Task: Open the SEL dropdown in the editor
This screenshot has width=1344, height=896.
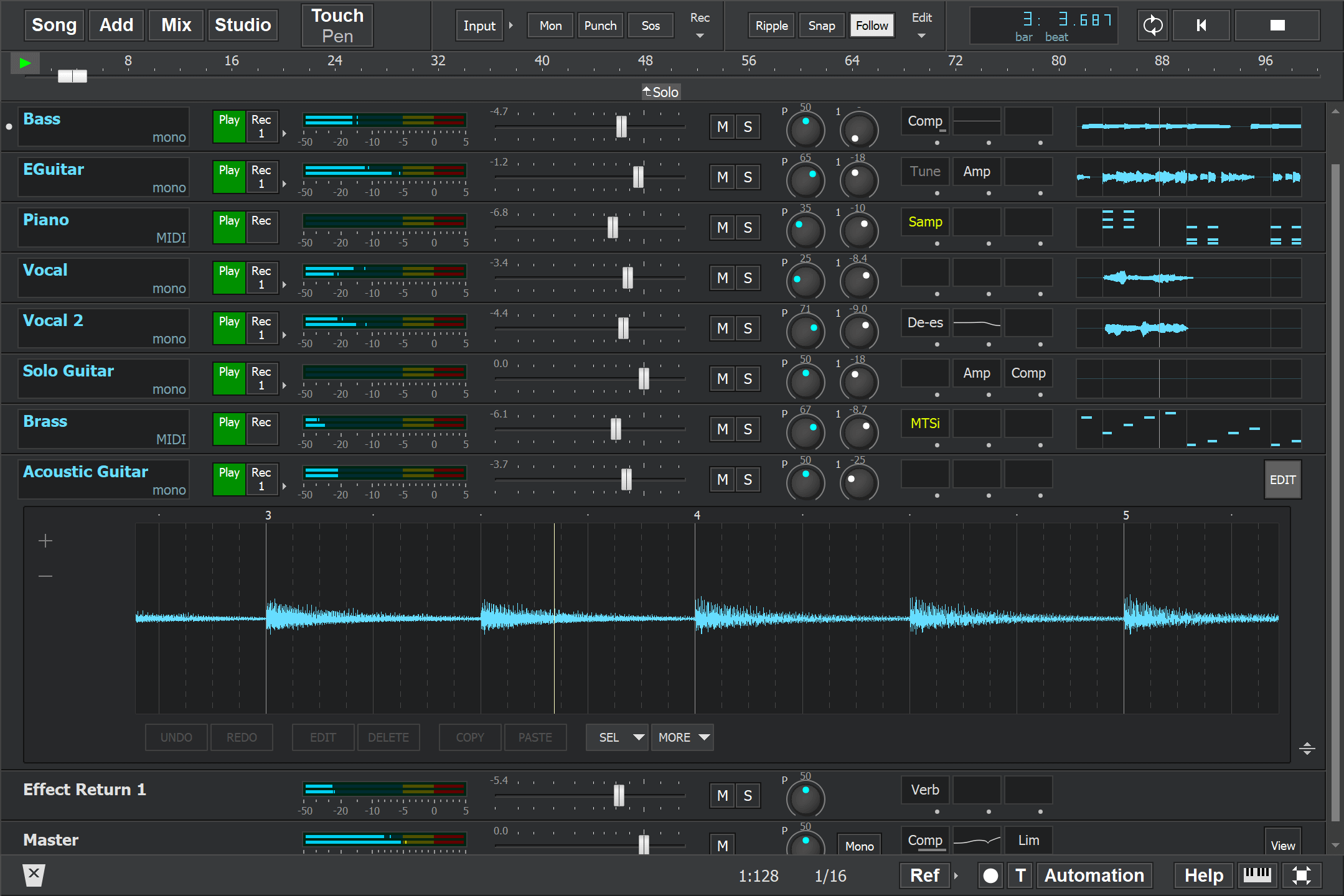Action: click(616, 737)
